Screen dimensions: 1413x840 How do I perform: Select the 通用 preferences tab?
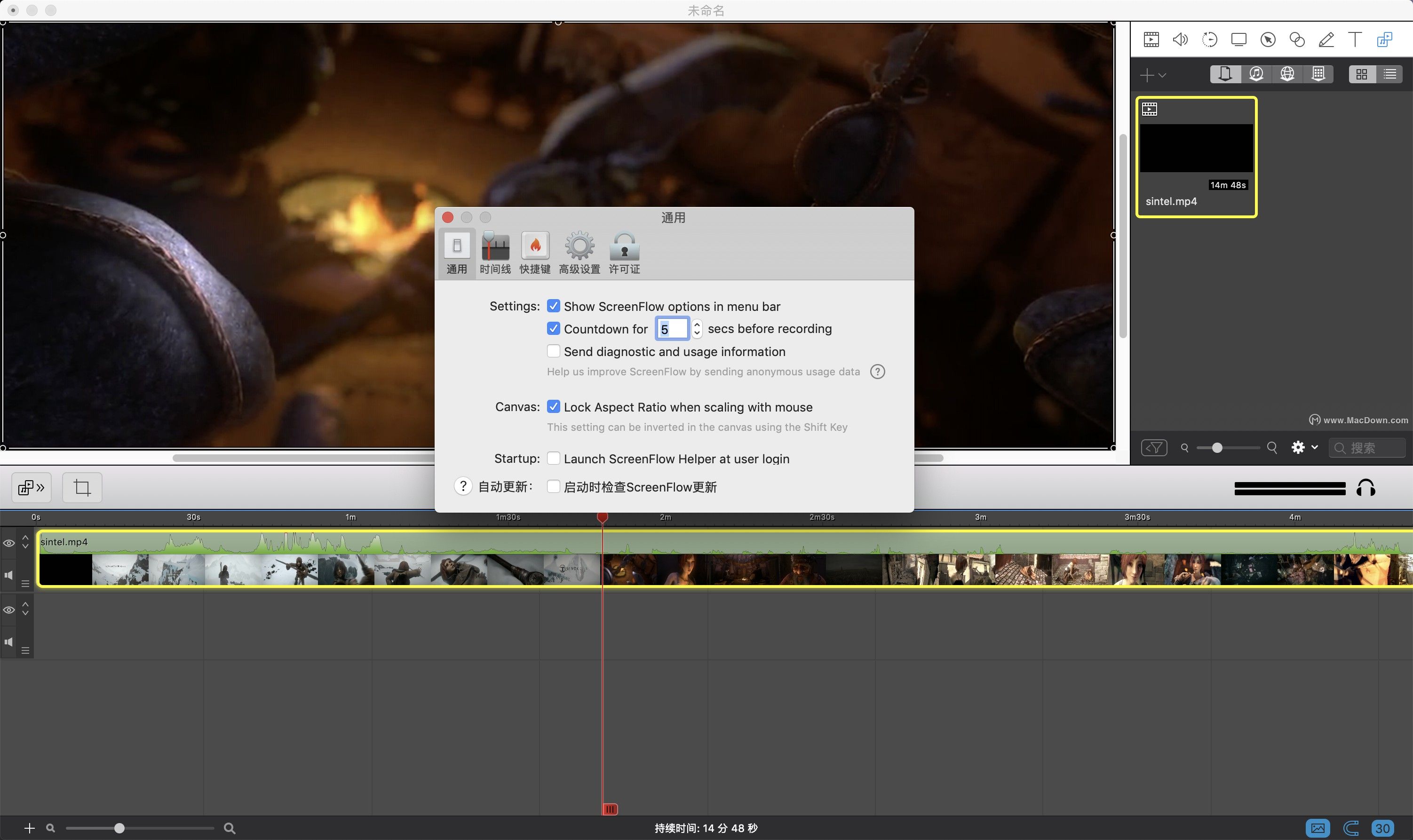[457, 254]
